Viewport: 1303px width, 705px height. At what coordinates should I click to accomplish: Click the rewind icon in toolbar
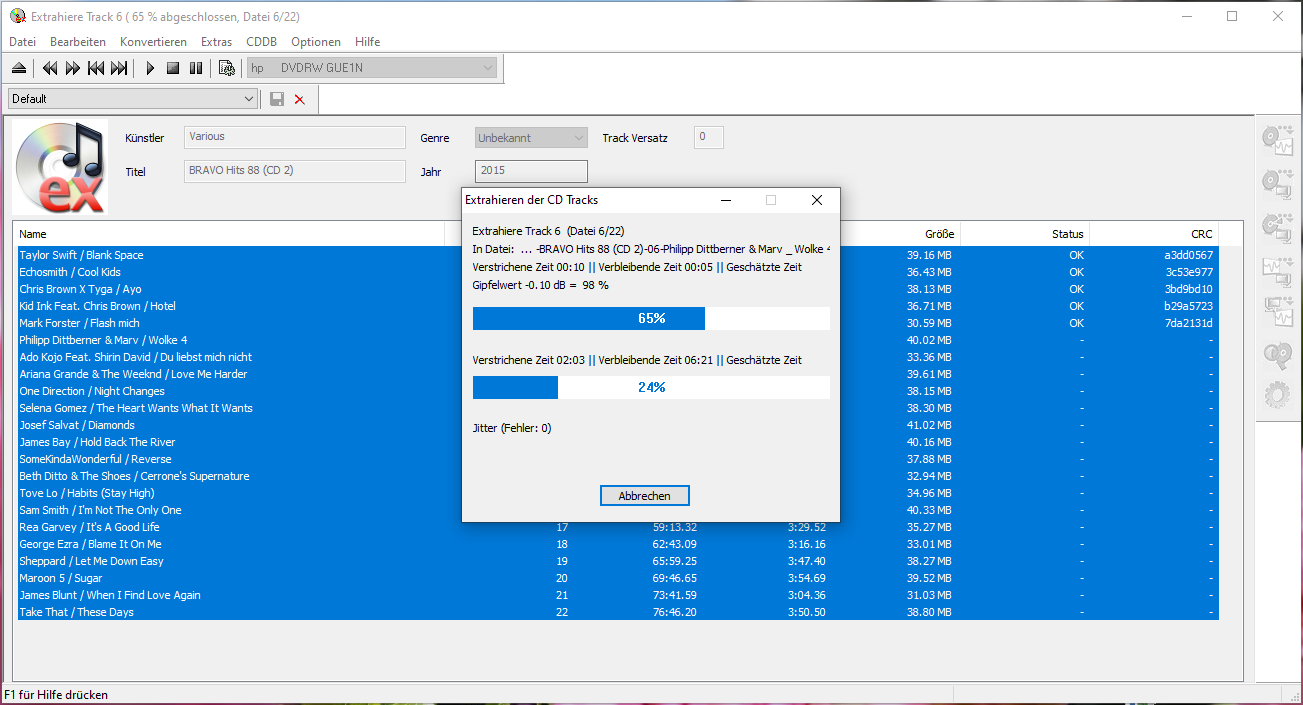pos(49,68)
